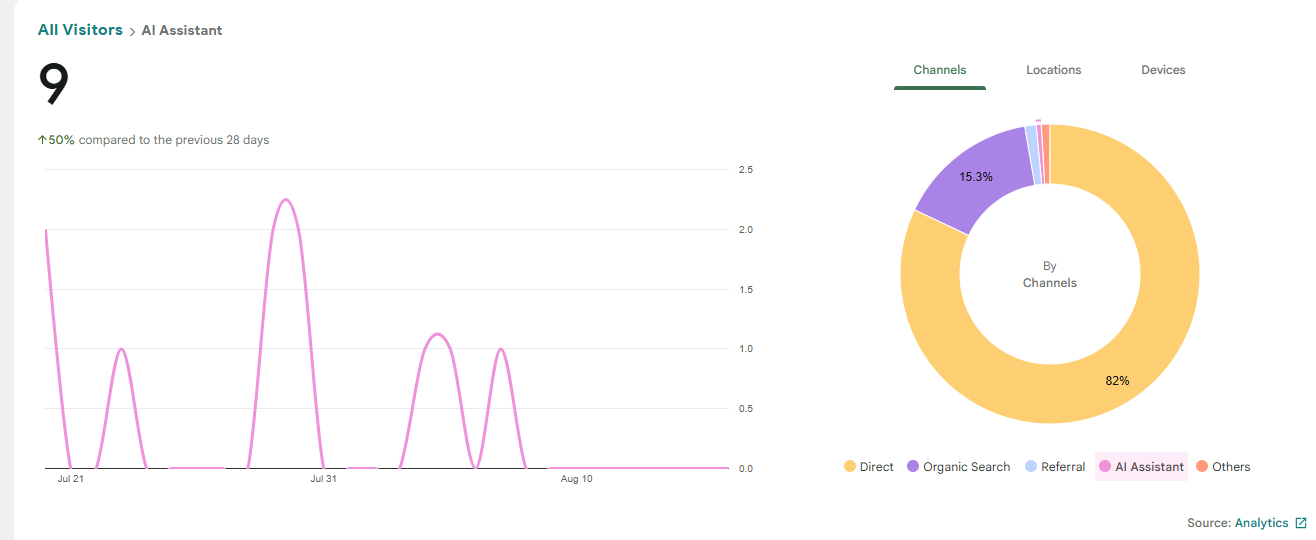Click the green up-arrow next to 50%
The height and width of the screenshot is (540, 1316).
42,140
